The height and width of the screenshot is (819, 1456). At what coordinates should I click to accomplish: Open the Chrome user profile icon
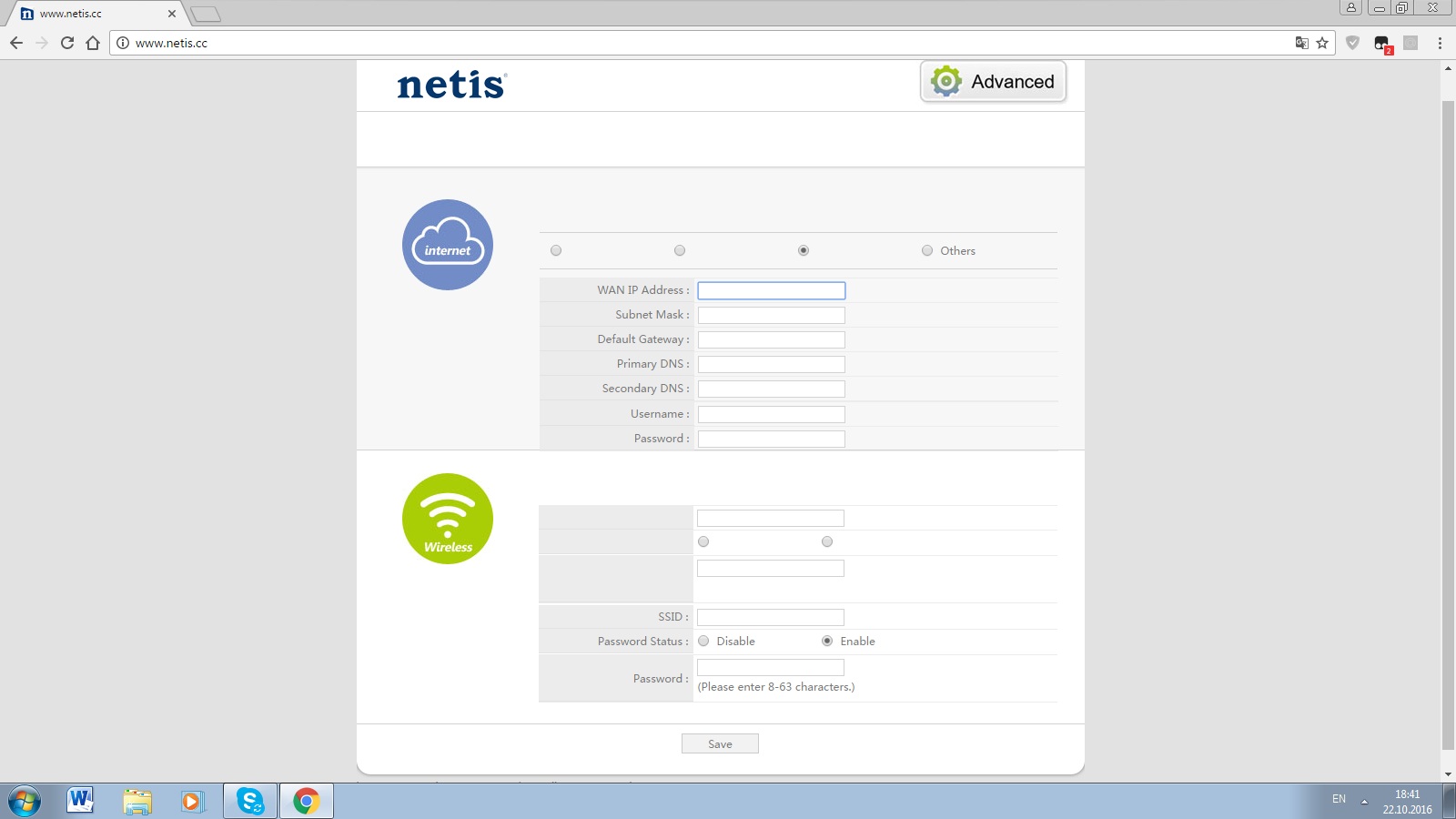1351,7
